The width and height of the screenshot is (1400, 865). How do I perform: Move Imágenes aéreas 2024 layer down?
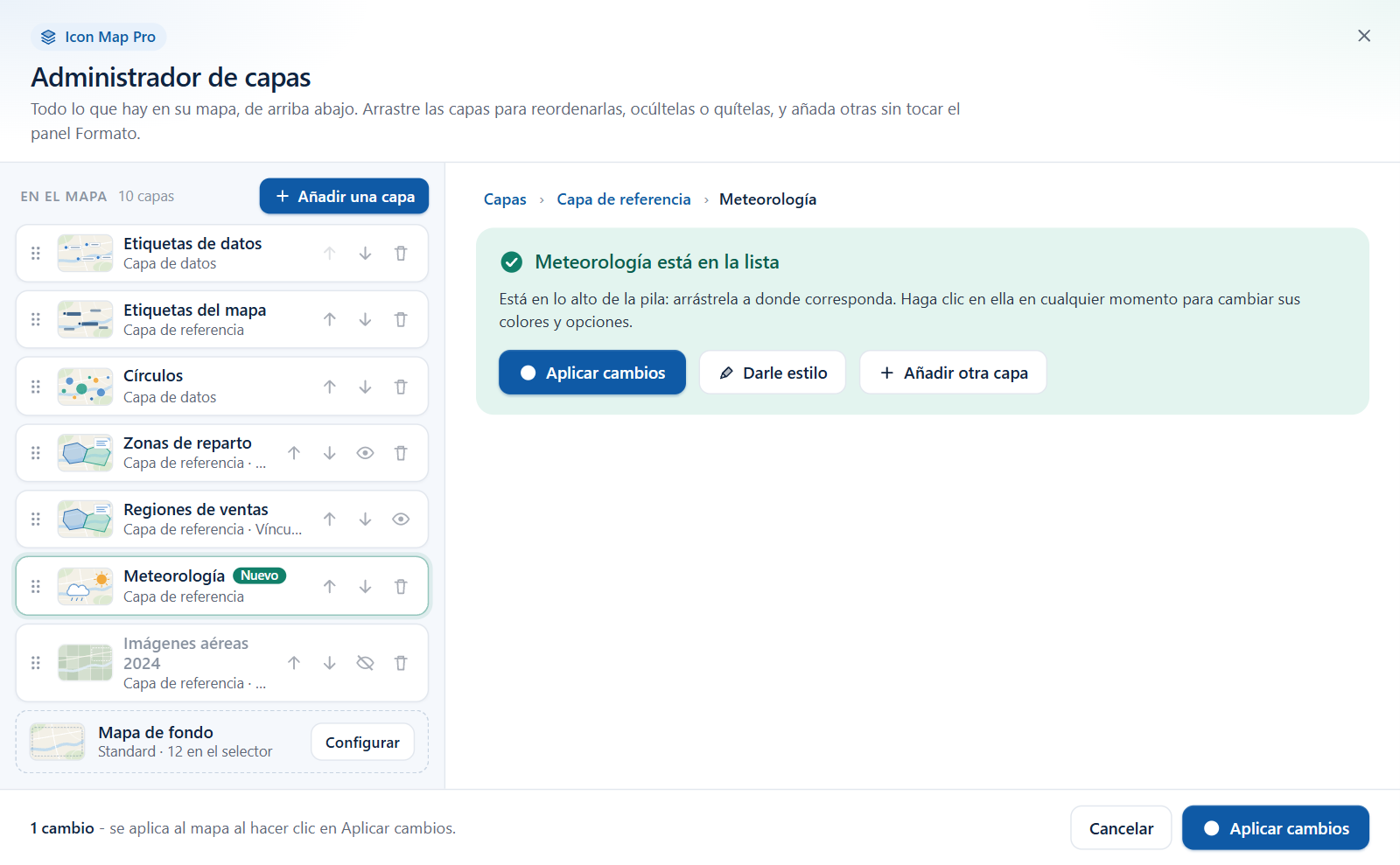click(x=330, y=663)
